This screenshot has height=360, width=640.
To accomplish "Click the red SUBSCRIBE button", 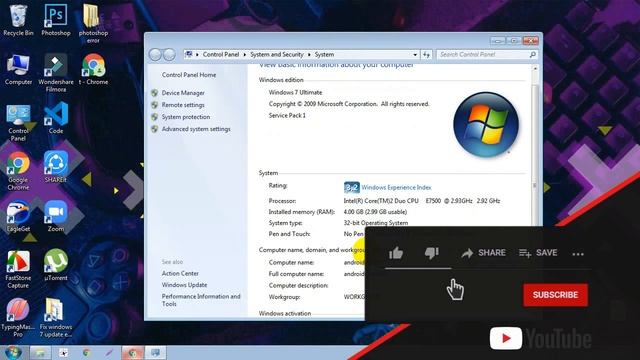I will (x=556, y=295).
